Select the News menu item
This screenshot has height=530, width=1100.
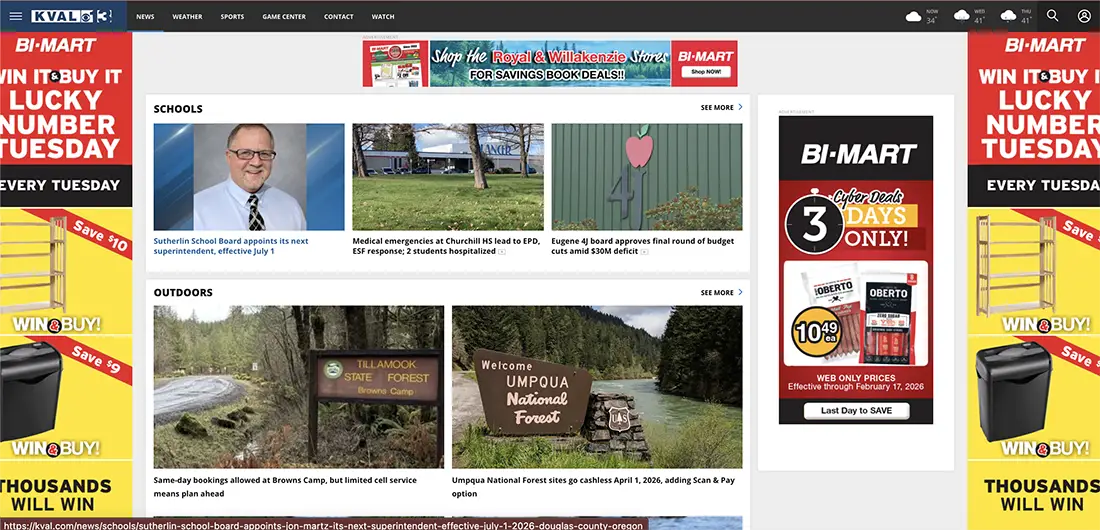point(145,16)
